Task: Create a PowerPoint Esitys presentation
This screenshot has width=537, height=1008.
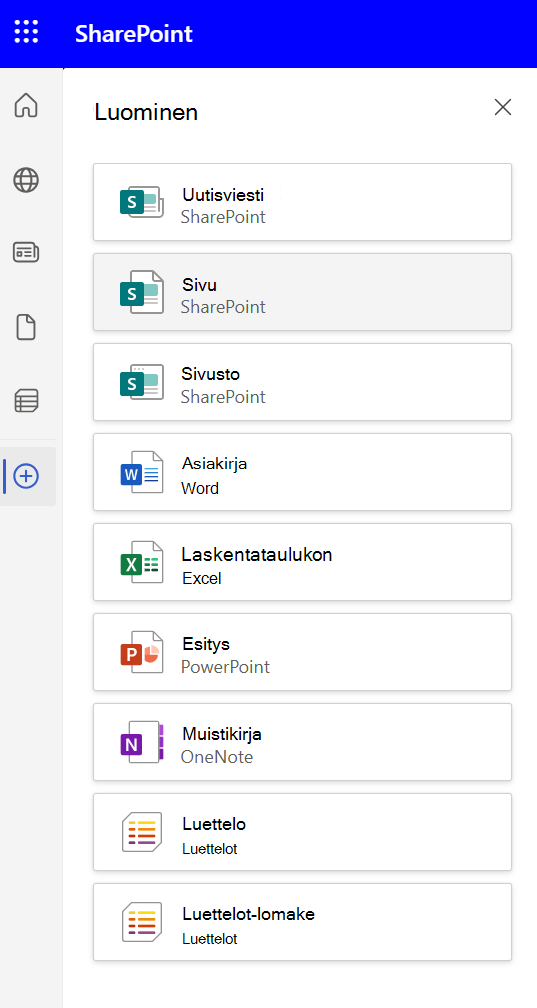Action: pyautogui.click(x=302, y=652)
